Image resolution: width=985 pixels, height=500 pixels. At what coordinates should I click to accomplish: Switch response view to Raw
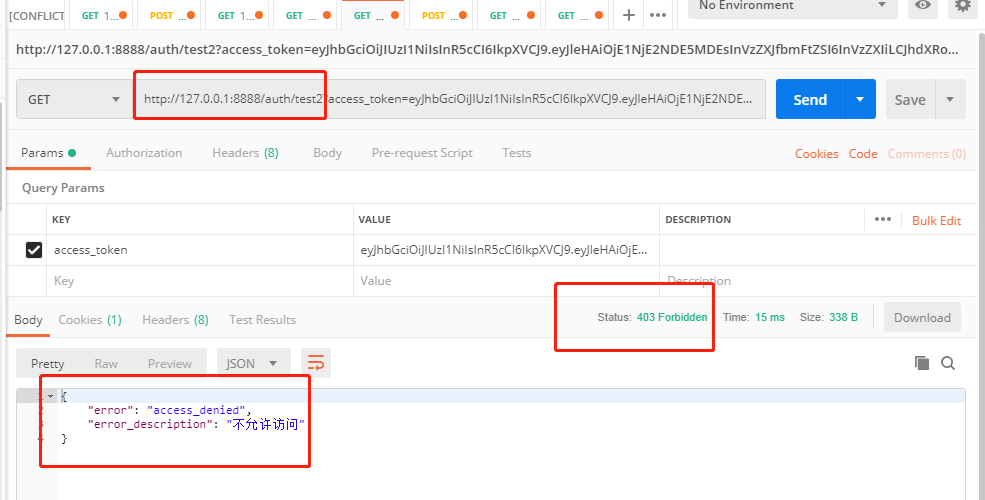tap(105, 364)
